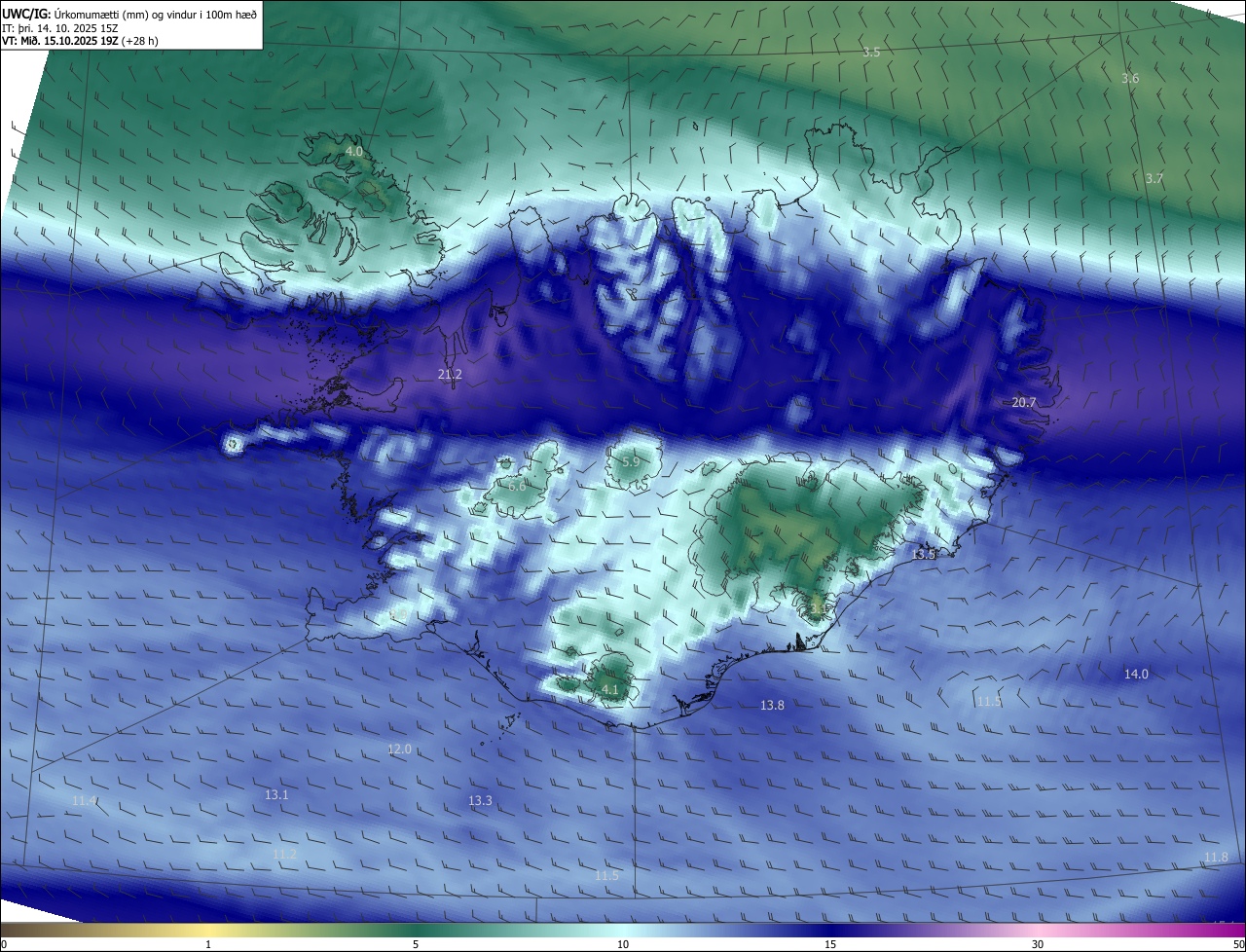Screen dimensions: 1246x952
Task: Click the 3.5 value label on the map
Action: click(x=871, y=53)
